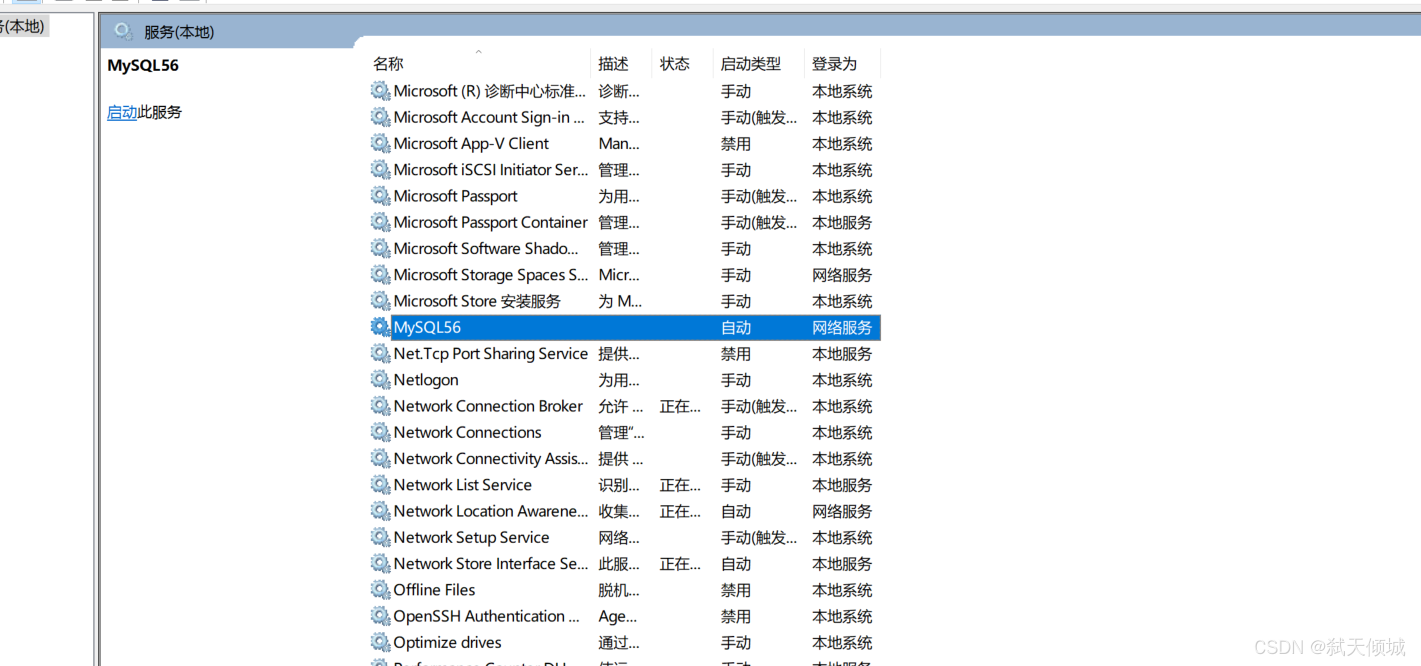The height and width of the screenshot is (666, 1421).
Task: Select 服务(本地) in the left tree pane
Action: coord(24,27)
